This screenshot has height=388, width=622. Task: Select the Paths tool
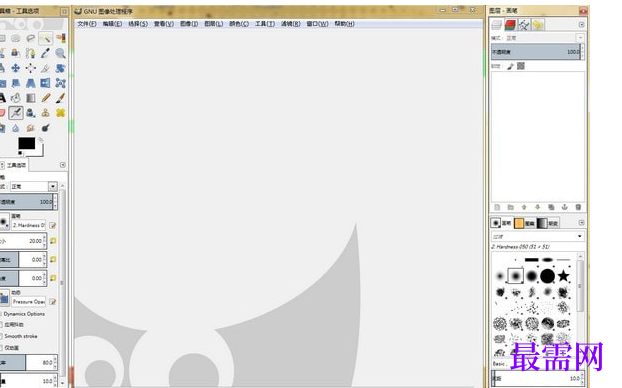coord(31,53)
